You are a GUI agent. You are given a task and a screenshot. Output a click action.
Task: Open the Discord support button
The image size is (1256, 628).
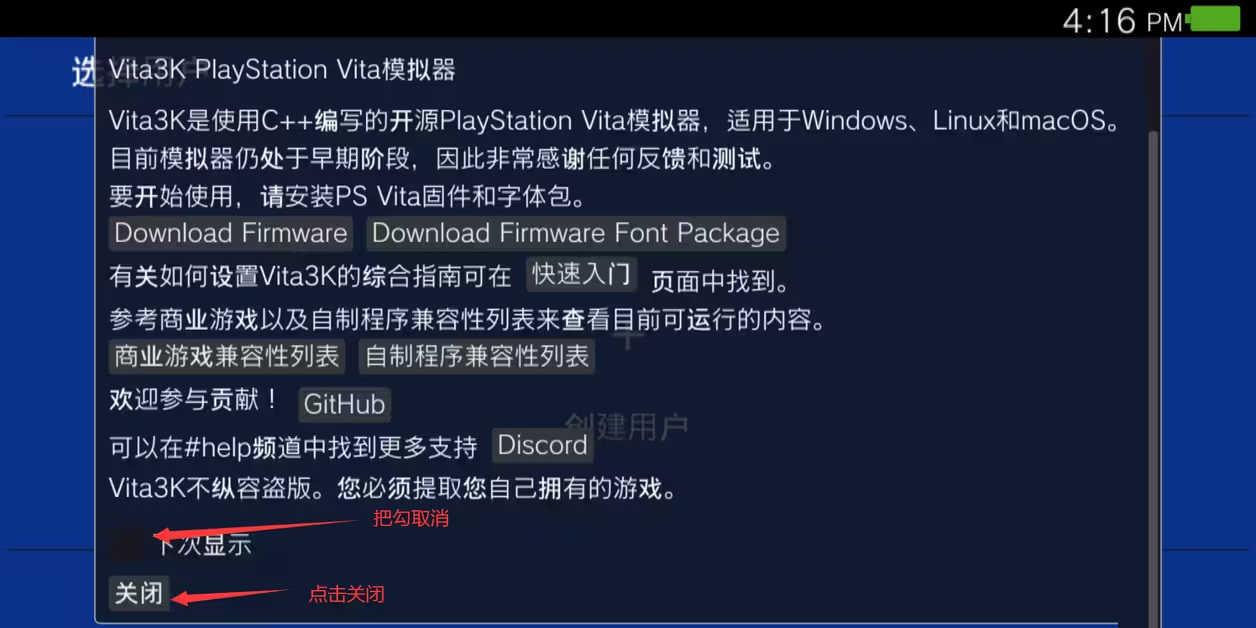(542, 445)
